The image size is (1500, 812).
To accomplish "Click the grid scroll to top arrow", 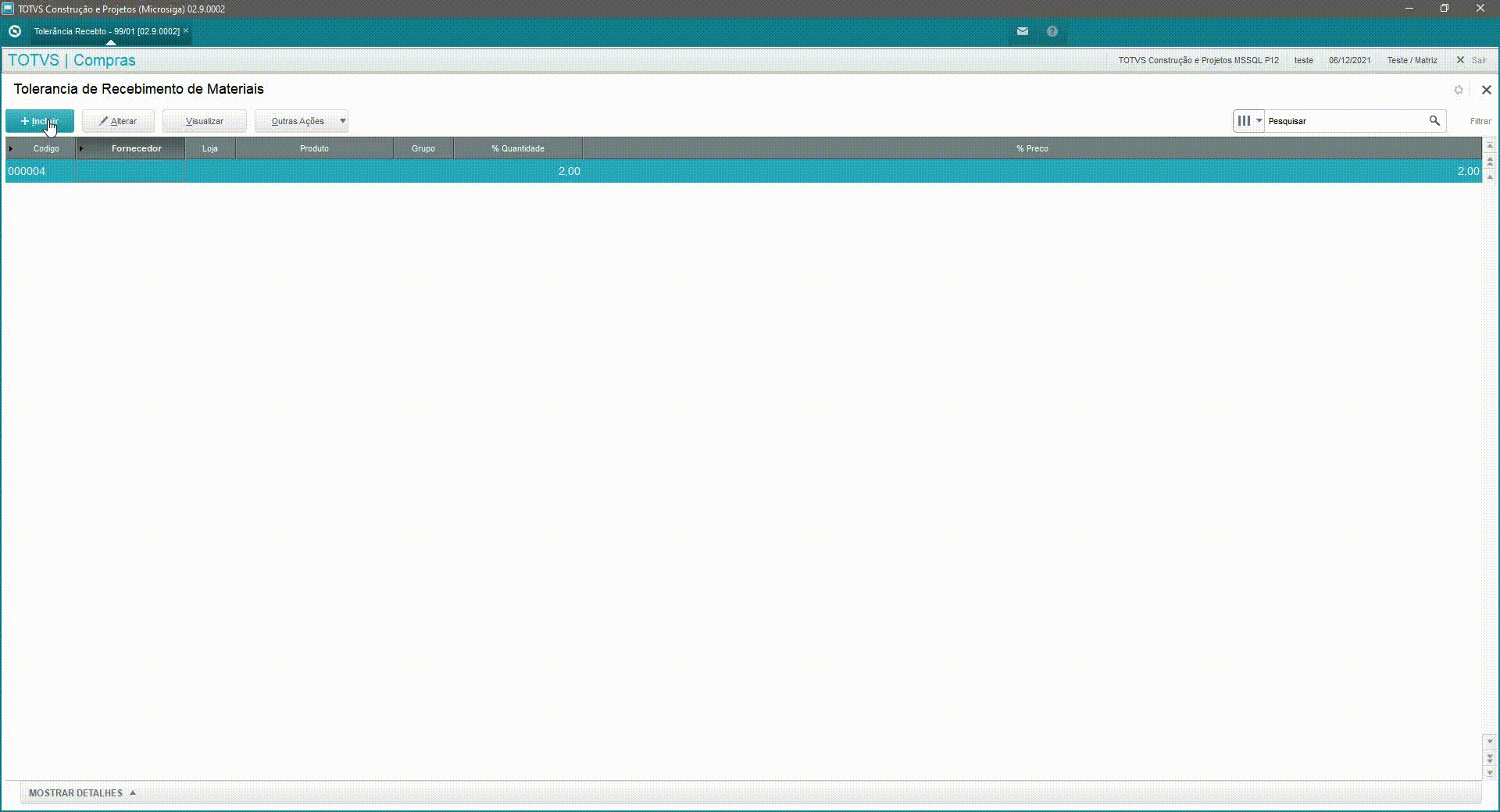I will (1490, 146).
